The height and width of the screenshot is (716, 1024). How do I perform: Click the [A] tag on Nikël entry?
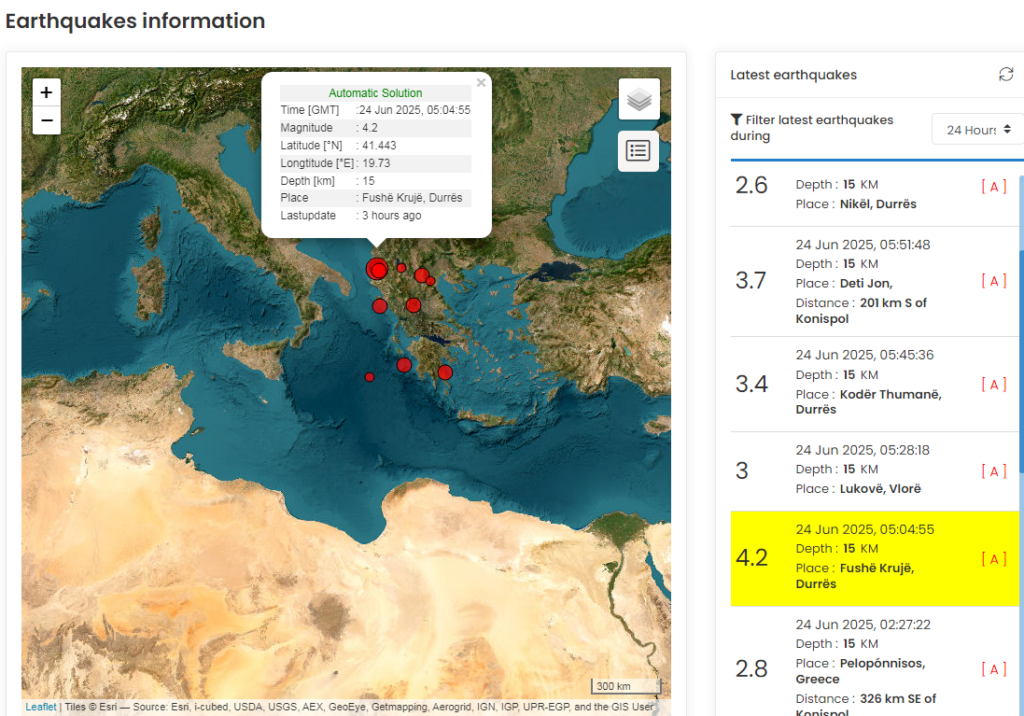(x=993, y=186)
